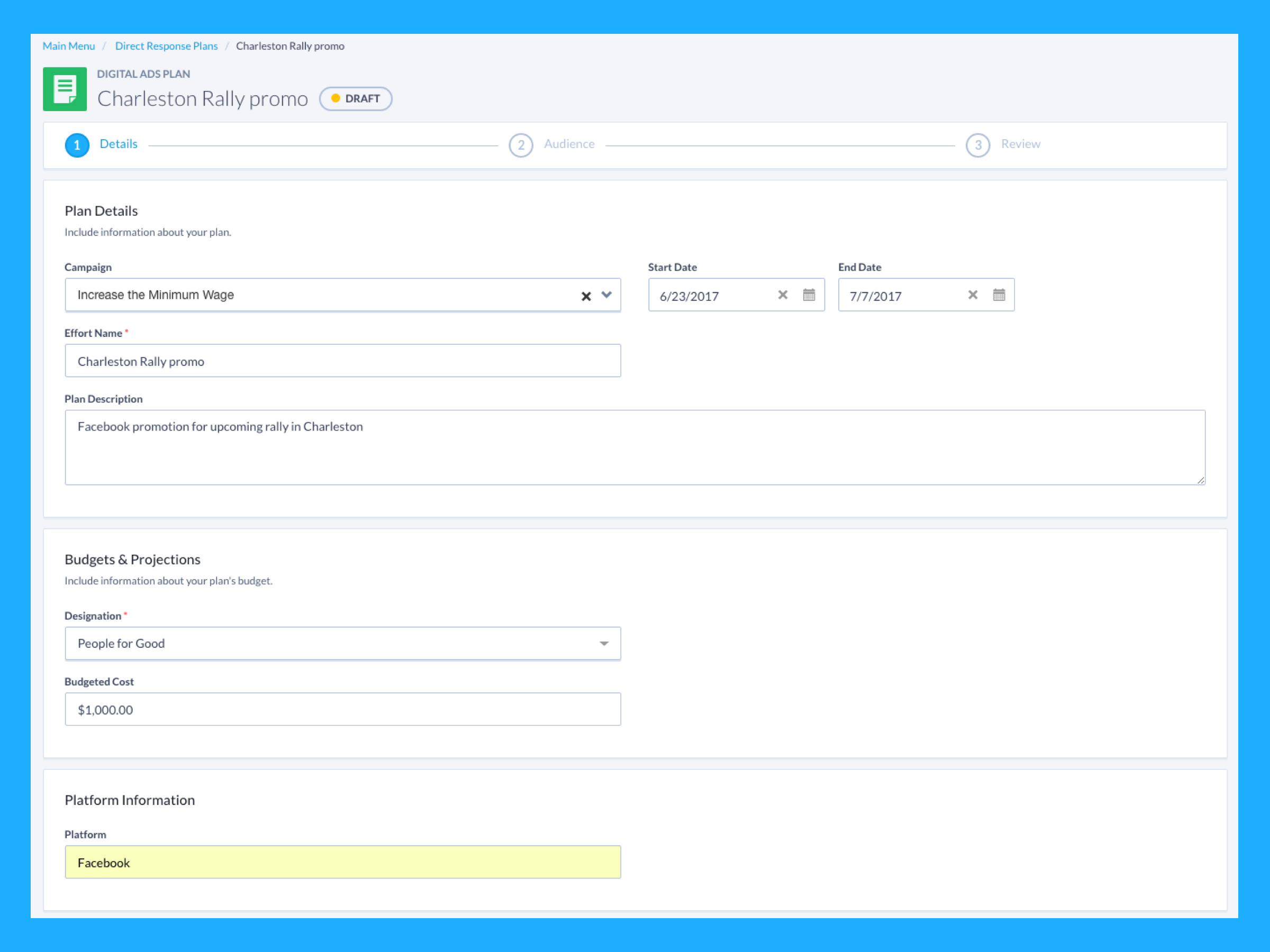Clear the End Date value

click(973, 295)
